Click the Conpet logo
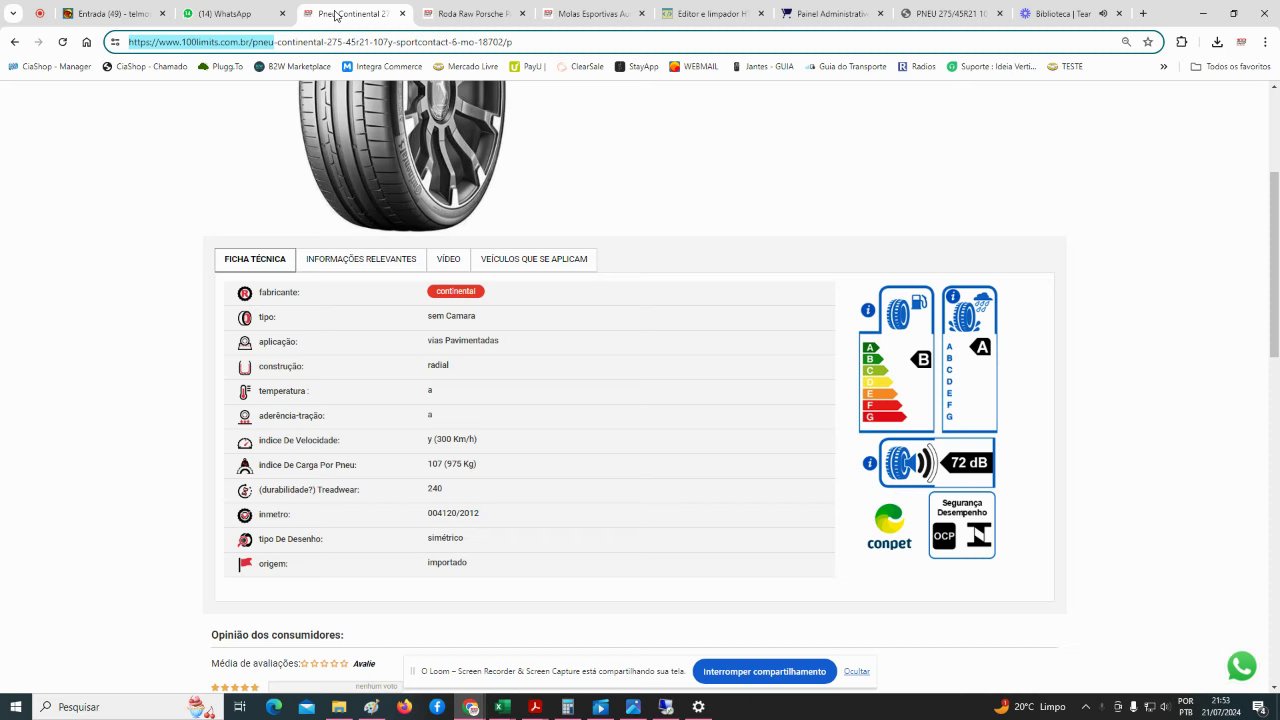This screenshot has width=1280, height=720. coord(889,527)
